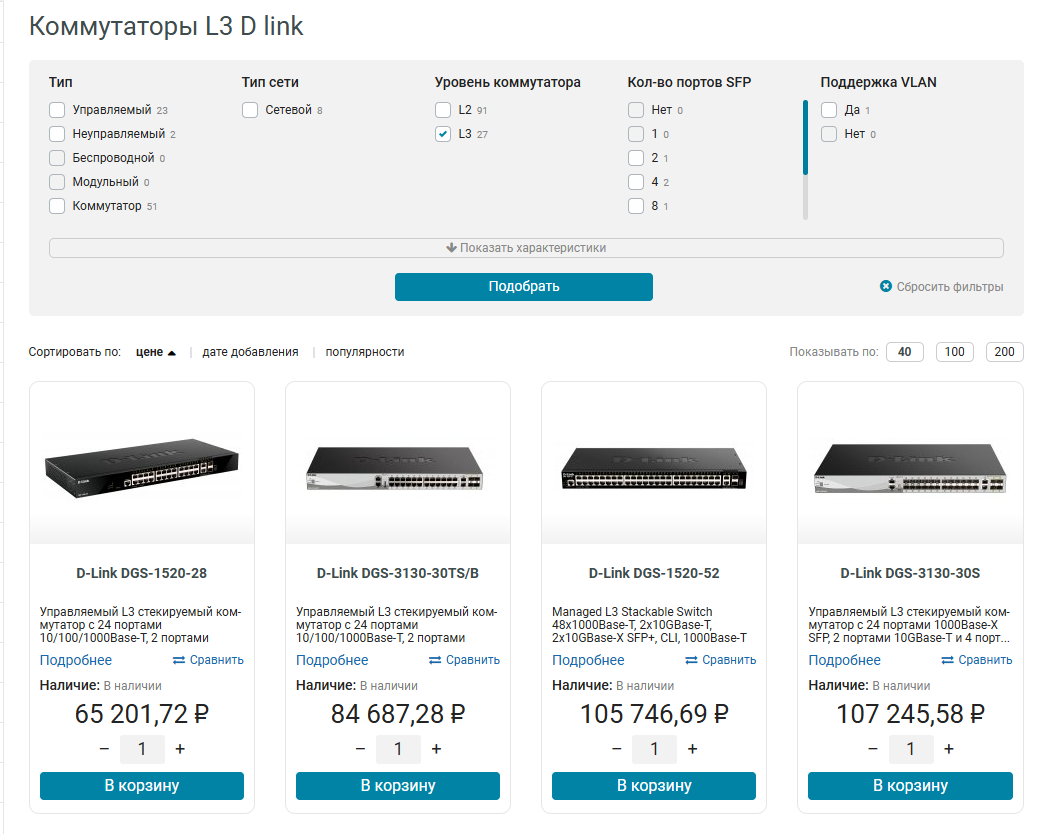Screen dimensions: 1061x834
Task: Sort products by популярности
Action: [x=365, y=352]
